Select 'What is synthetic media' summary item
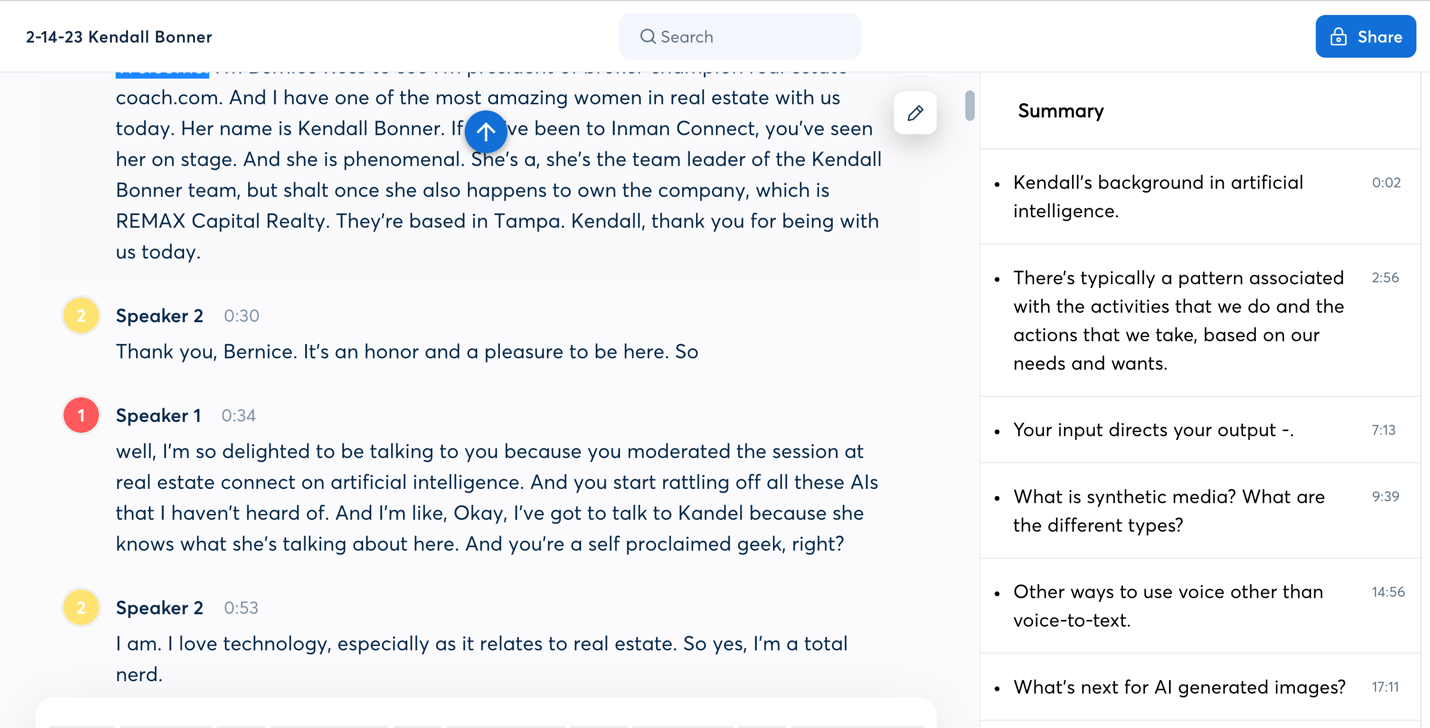Image resolution: width=1430 pixels, height=728 pixels. 1168,510
